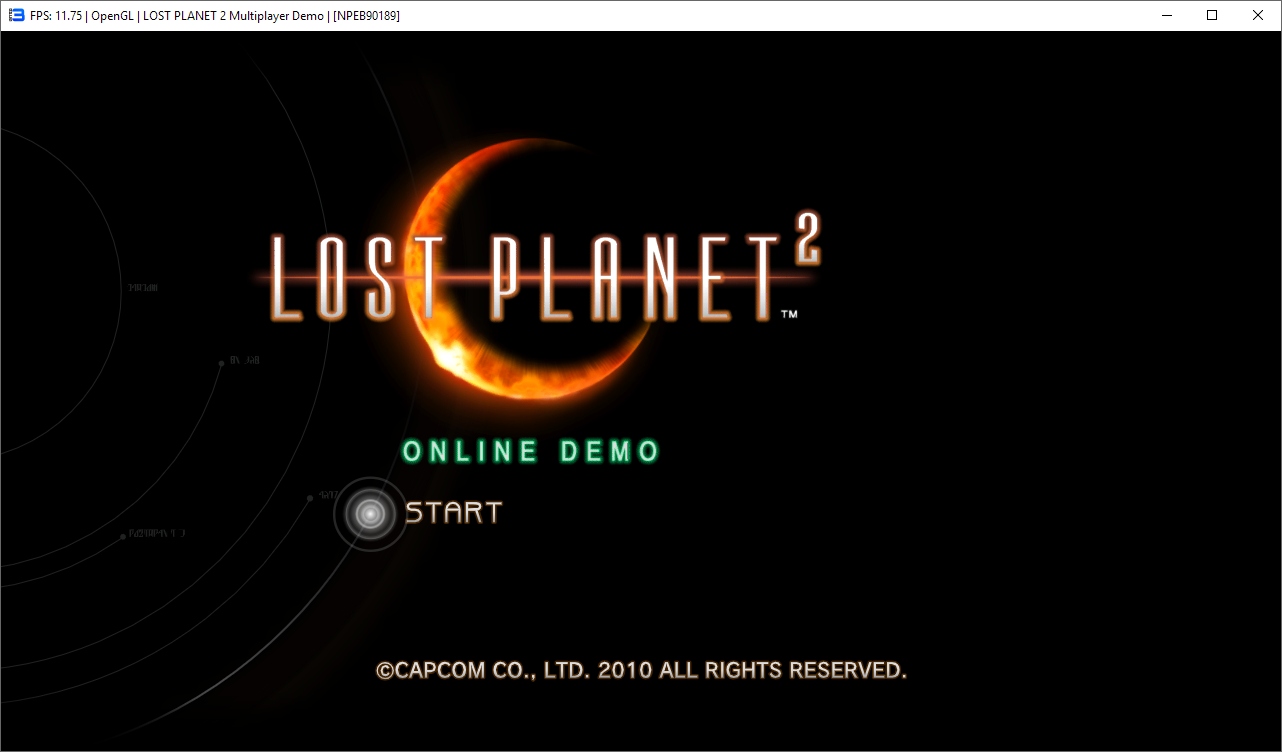1282x752 pixels.
Task: Click the START menu text
Action: (x=453, y=513)
